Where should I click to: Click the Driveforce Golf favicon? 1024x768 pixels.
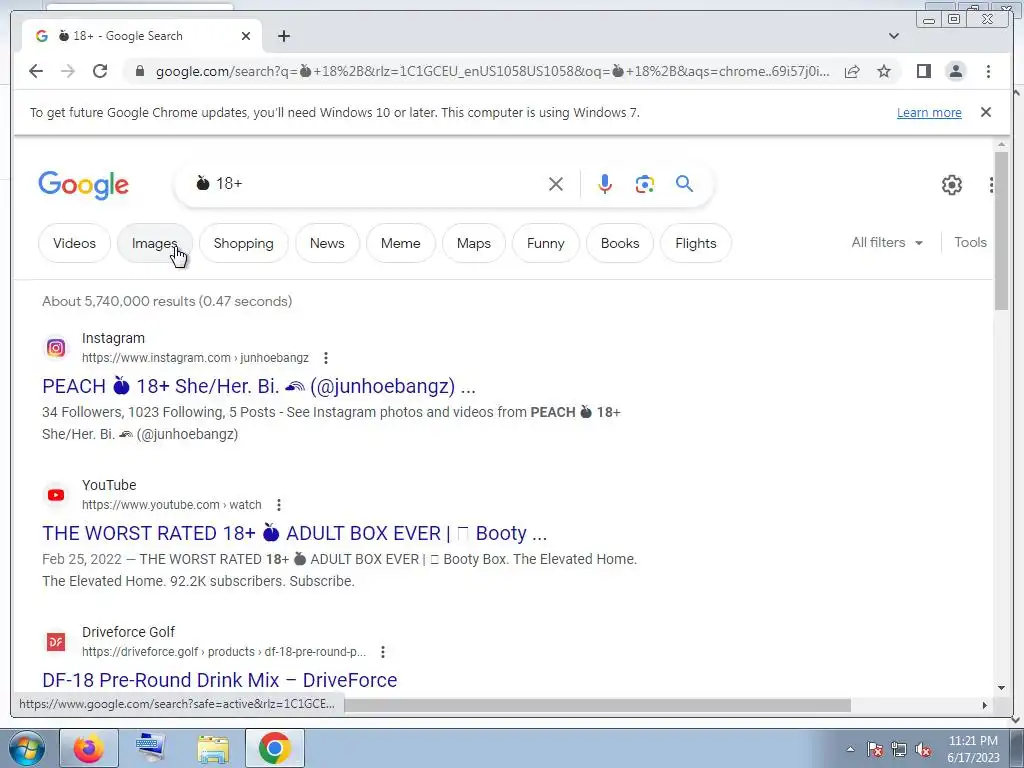(56, 642)
